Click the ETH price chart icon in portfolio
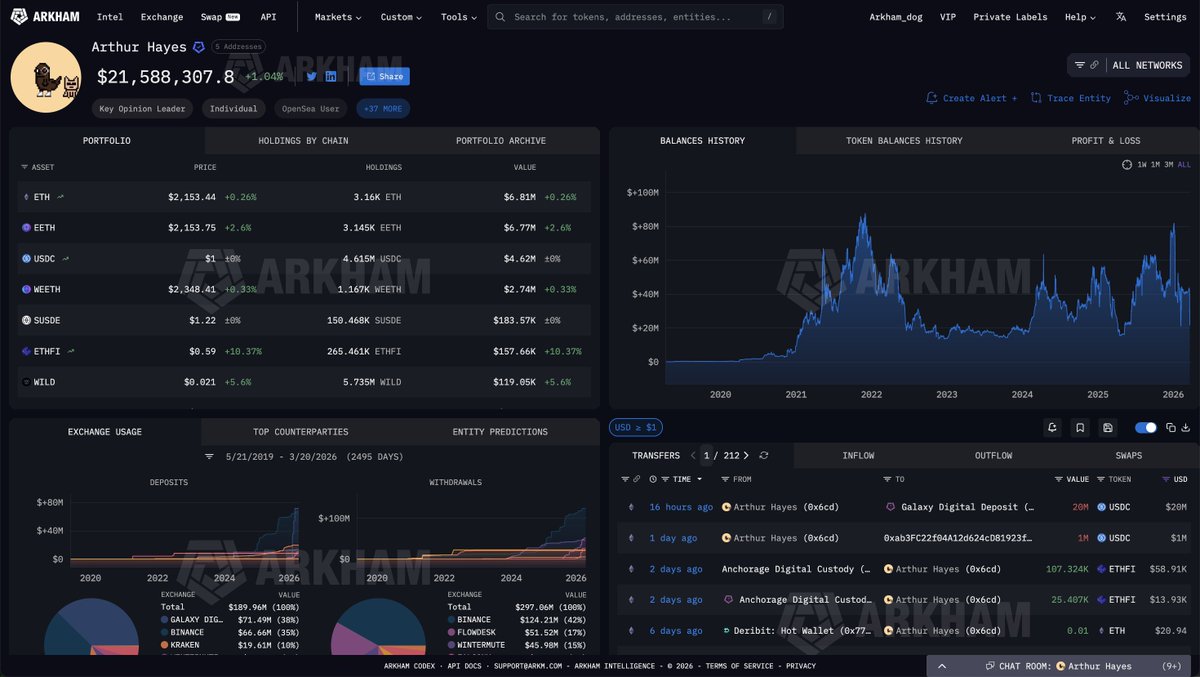This screenshot has width=1200, height=677. point(60,197)
